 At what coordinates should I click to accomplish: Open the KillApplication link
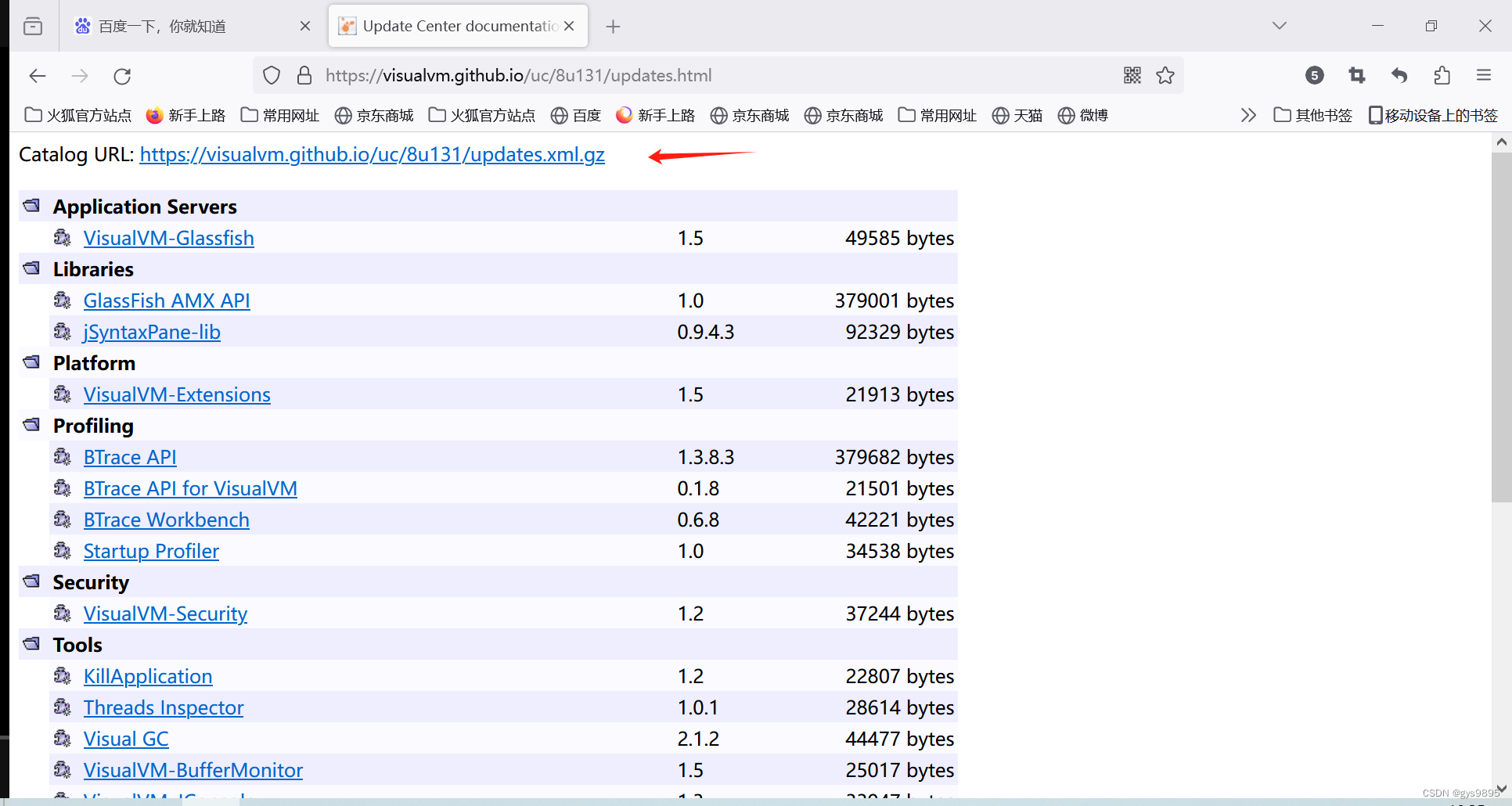[148, 676]
